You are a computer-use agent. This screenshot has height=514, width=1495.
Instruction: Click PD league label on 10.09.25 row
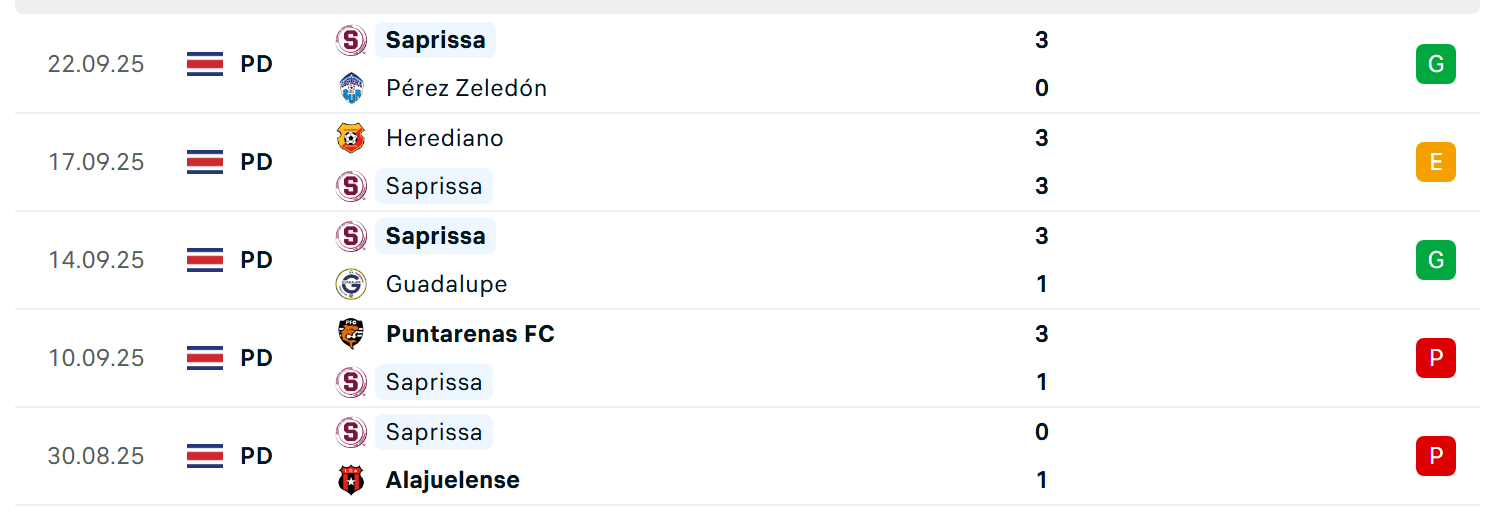[257, 358]
